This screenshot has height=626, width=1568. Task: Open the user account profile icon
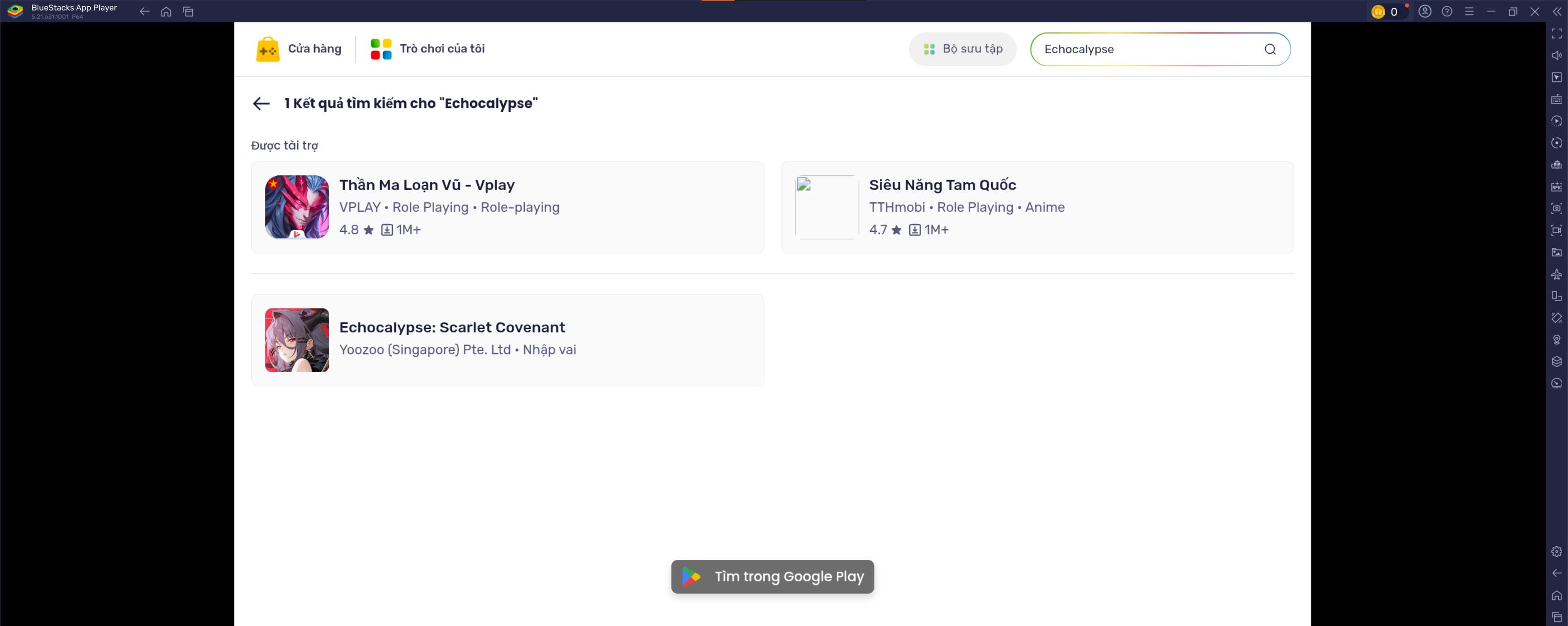tap(1425, 11)
